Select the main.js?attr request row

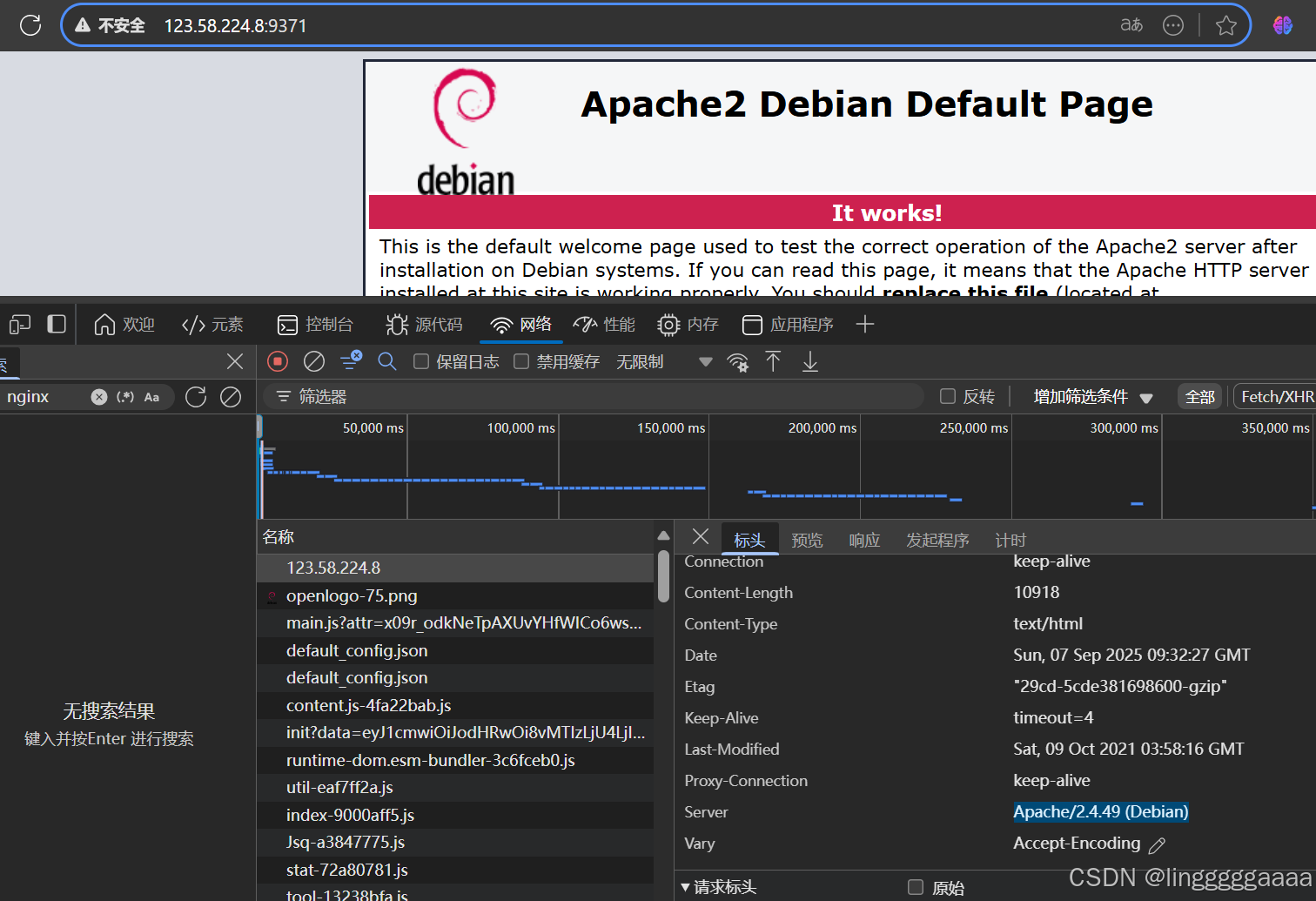456,623
